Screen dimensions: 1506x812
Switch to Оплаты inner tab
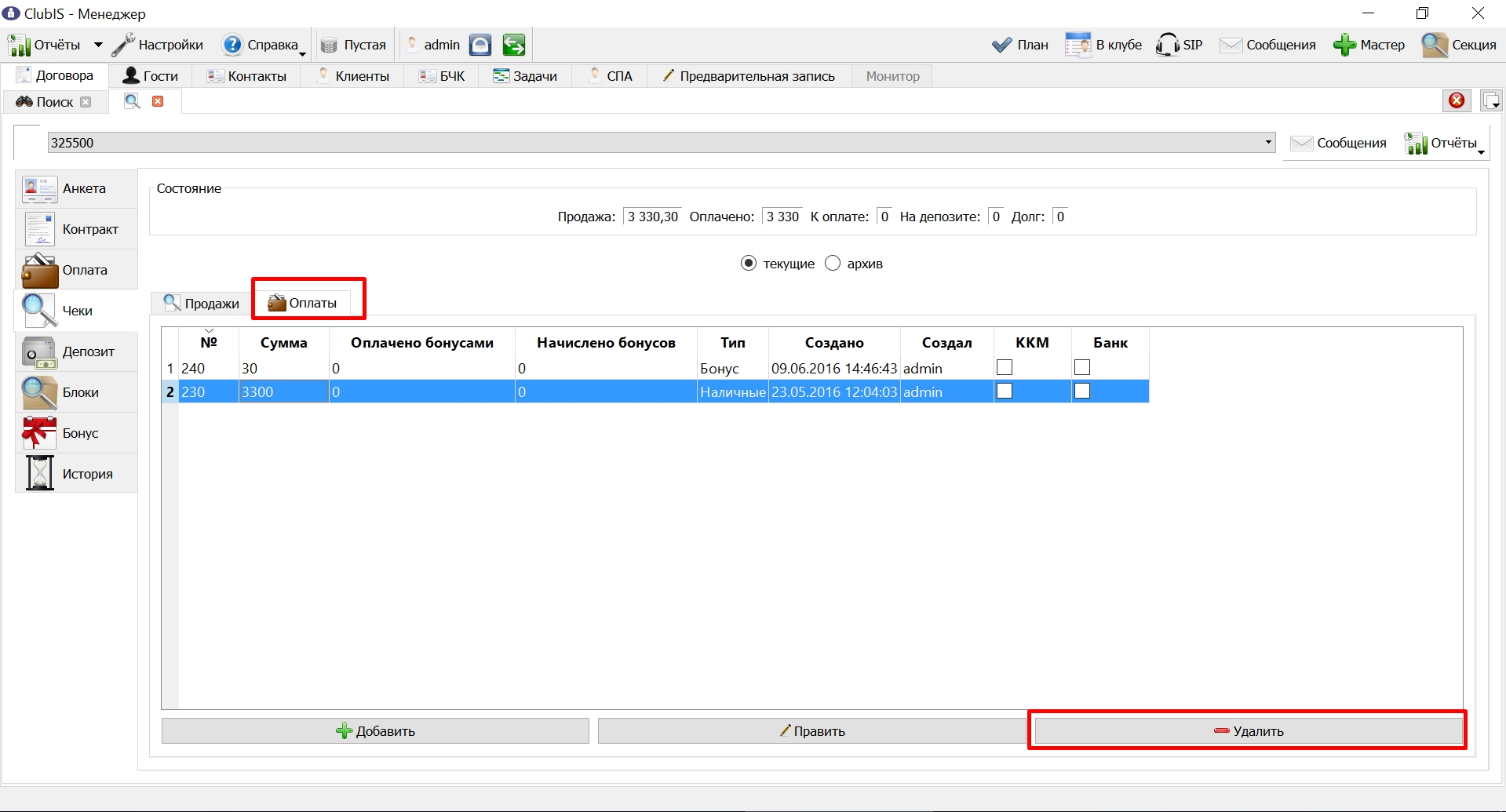[x=303, y=303]
